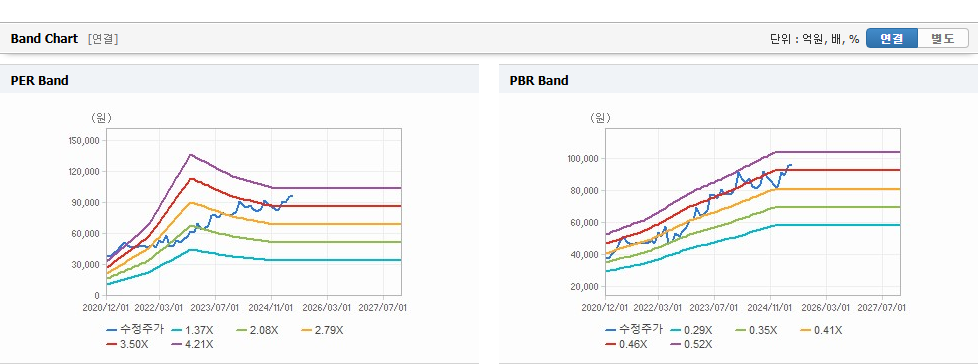
Task: Click the 2024/11/01 date in PBR chart
Action: coord(770,307)
